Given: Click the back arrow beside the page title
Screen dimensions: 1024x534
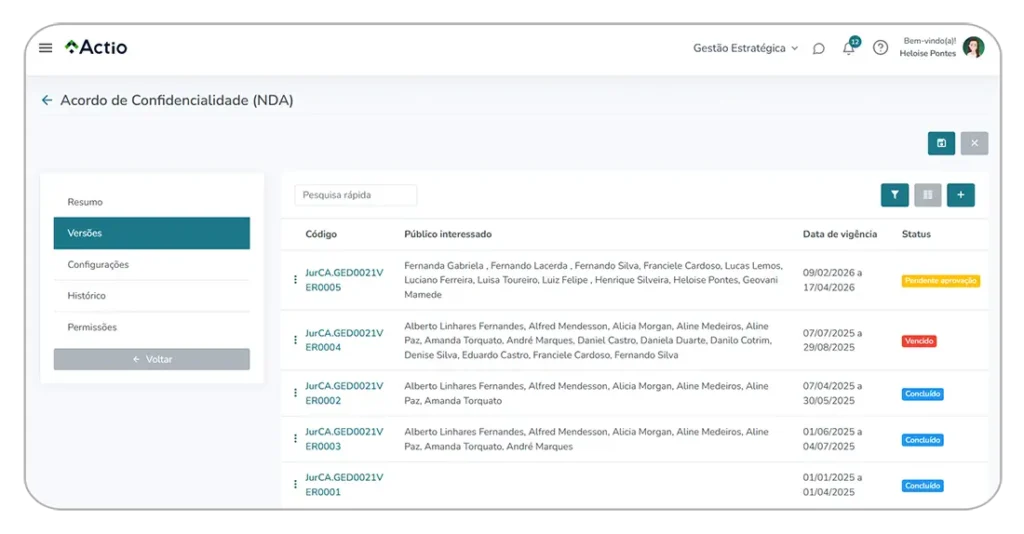Looking at the screenshot, I should [46, 100].
